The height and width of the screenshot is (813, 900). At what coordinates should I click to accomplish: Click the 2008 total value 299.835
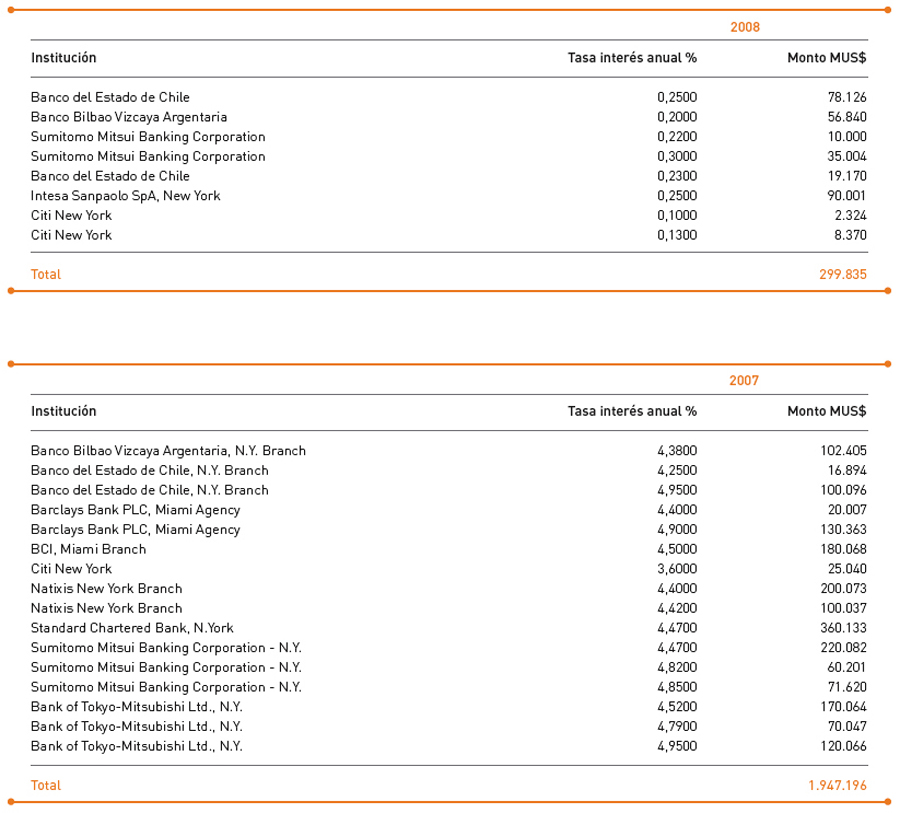[x=843, y=274]
